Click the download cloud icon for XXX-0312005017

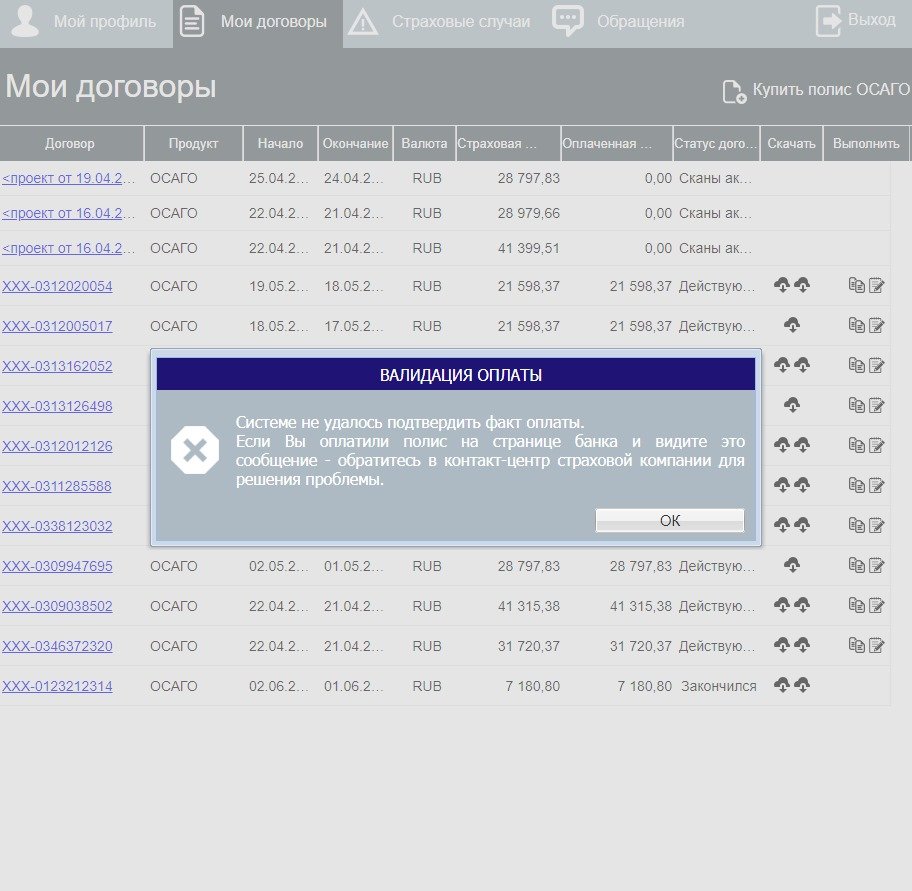pyautogui.click(x=792, y=325)
